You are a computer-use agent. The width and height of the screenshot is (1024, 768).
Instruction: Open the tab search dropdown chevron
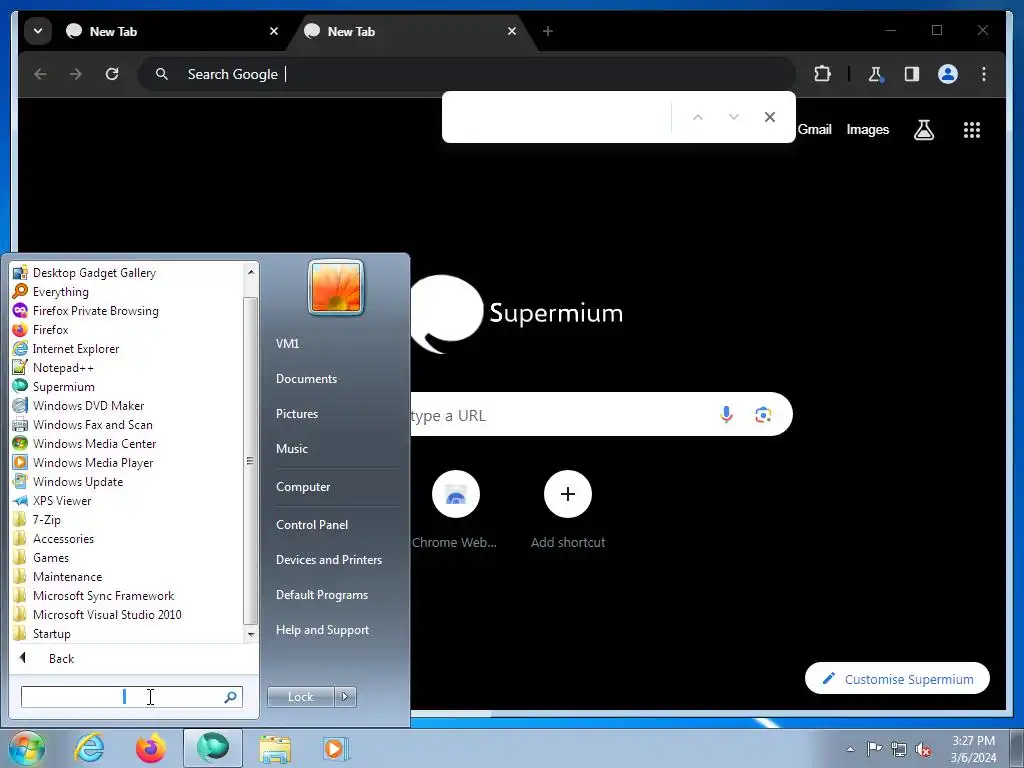coord(38,31)
